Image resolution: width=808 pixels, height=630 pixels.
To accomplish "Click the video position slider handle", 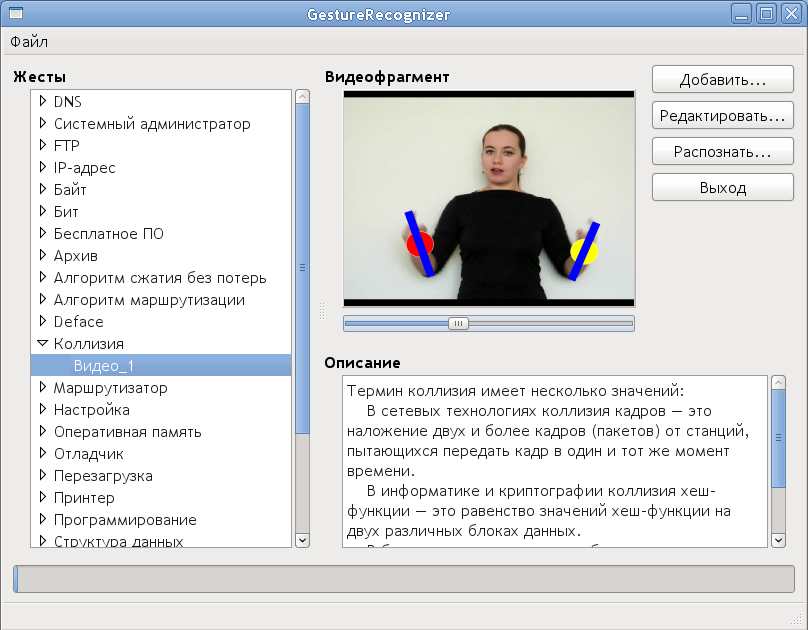I will (458, 323).
